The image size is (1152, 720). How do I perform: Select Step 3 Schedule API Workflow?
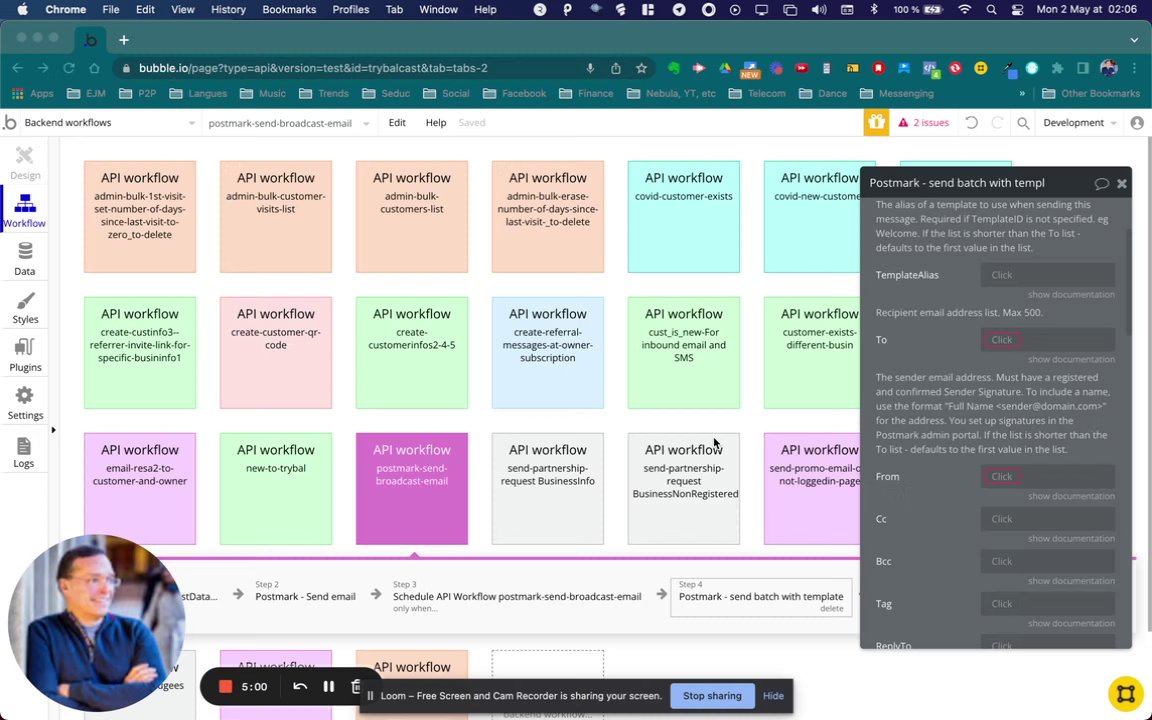tap(517, 596)
